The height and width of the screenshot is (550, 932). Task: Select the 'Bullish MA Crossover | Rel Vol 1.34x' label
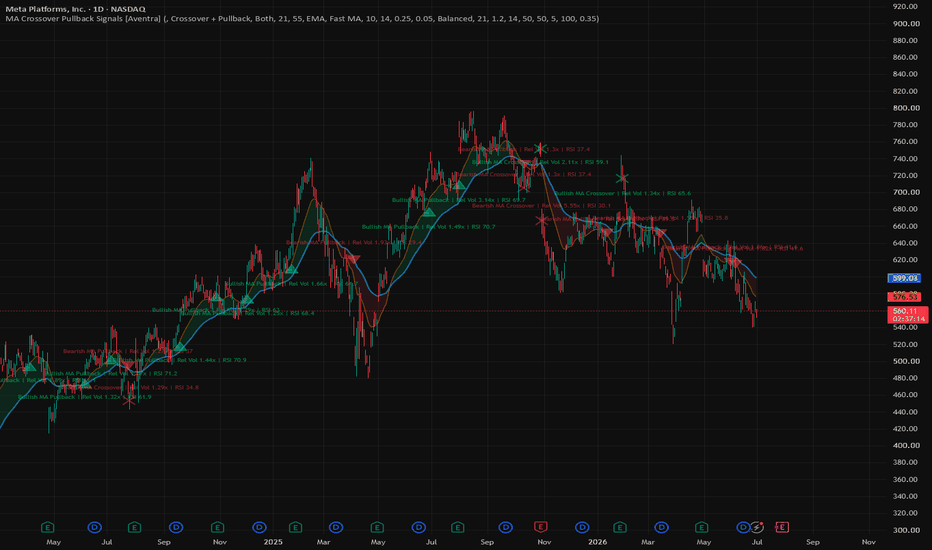click(x=622, y=193)
